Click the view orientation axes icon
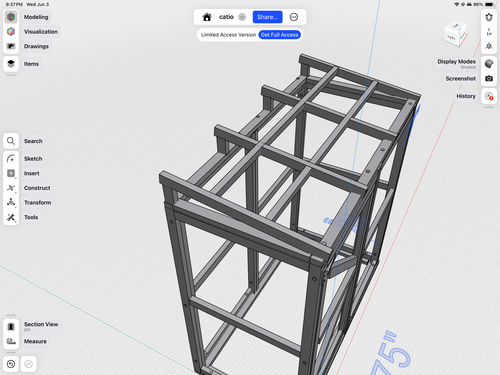500x375 pixels. point(489,46)
